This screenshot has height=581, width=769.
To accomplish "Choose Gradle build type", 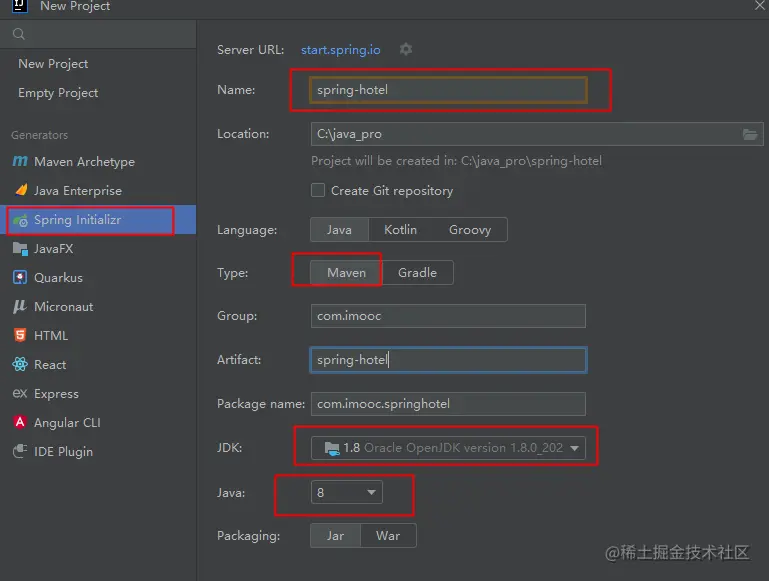I will (x=417, y=273).
